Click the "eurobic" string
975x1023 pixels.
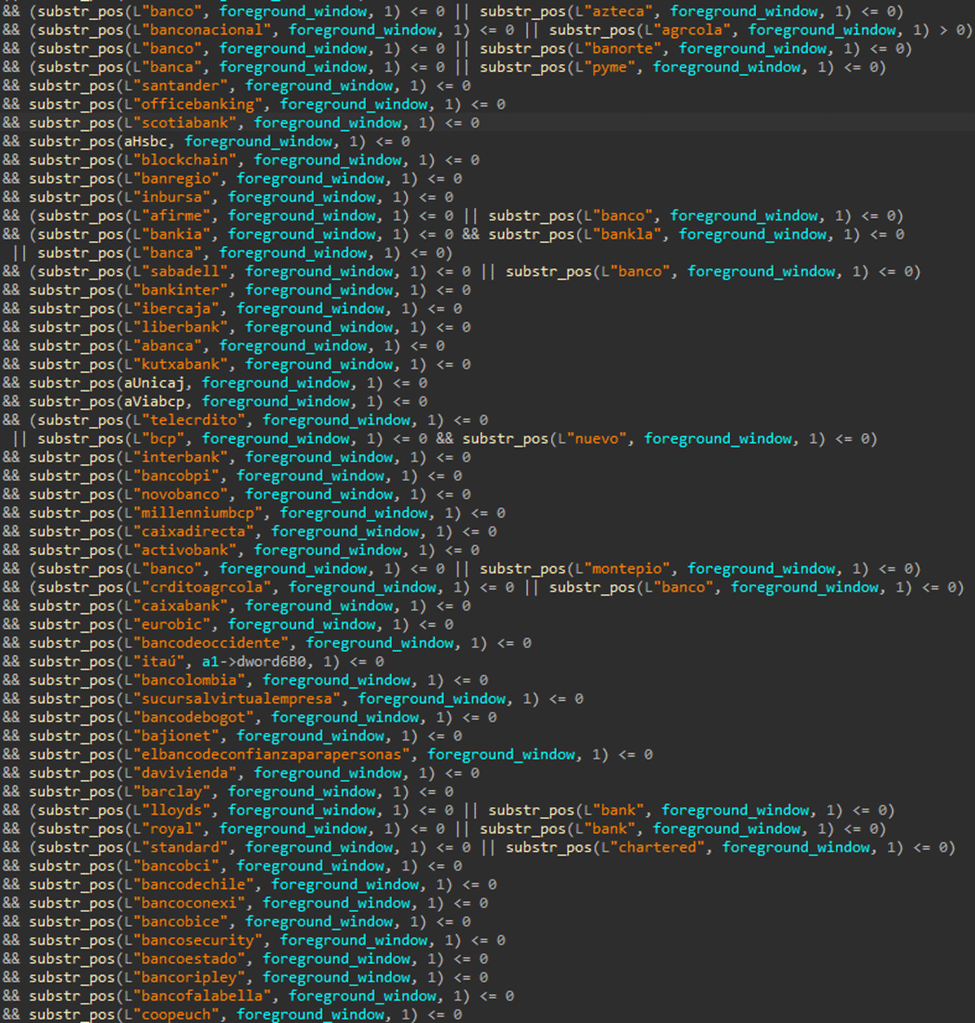click(172, 625)
